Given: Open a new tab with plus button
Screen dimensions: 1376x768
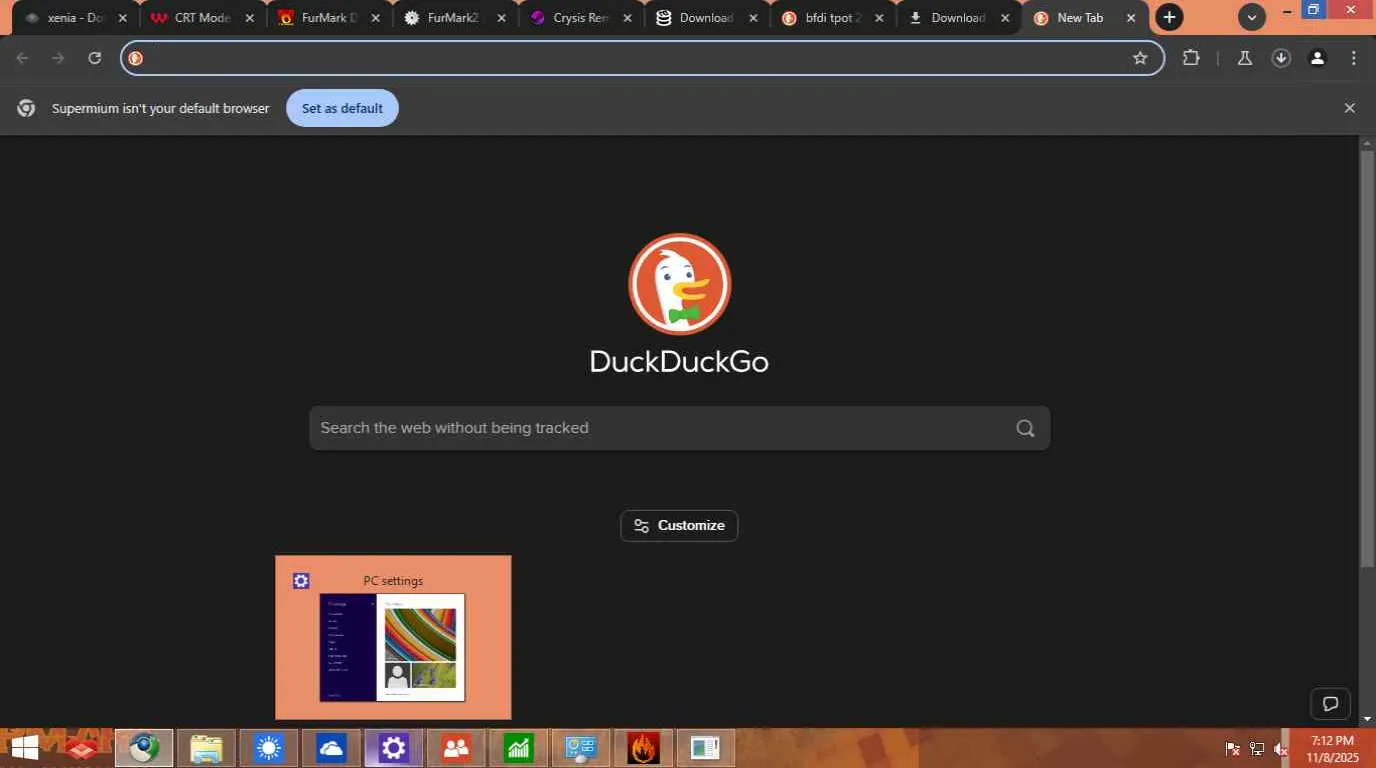Looking at the screenshot, I should click(1169, 17).
